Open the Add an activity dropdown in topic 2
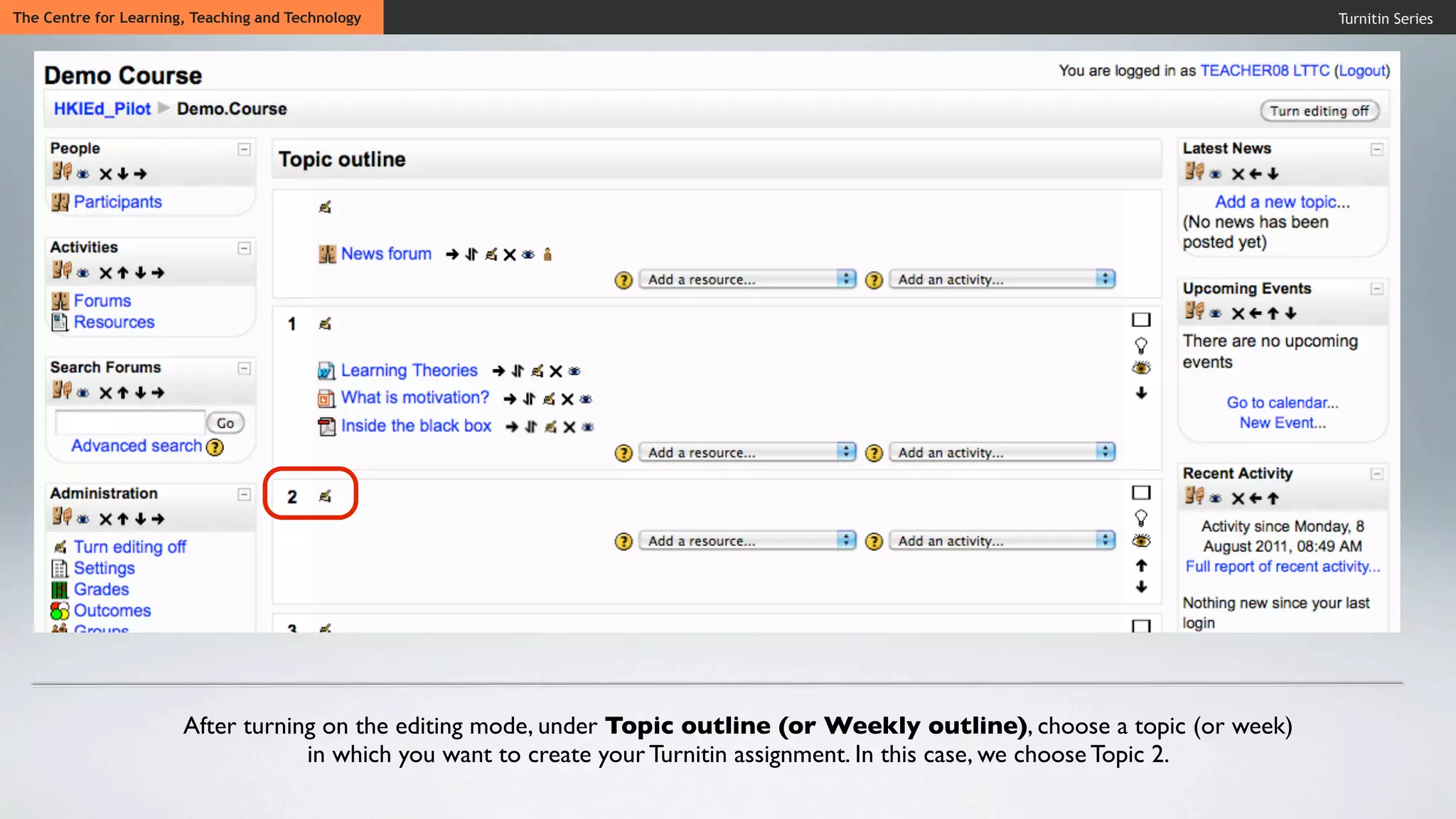The height and width of the screenshot is (819, 1456). [x=1002, y=541]
